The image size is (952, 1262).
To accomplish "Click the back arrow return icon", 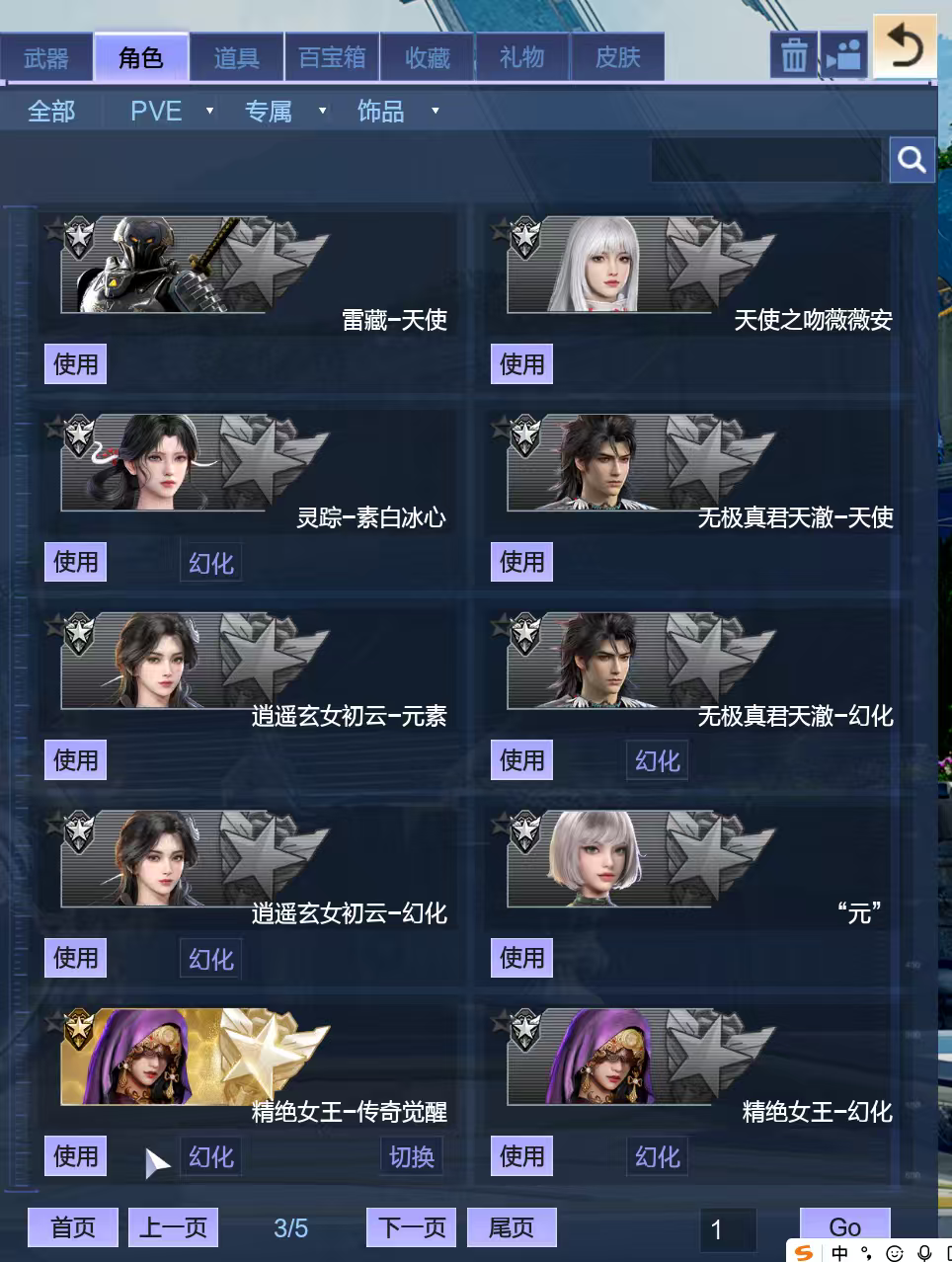I will [906, 46].
